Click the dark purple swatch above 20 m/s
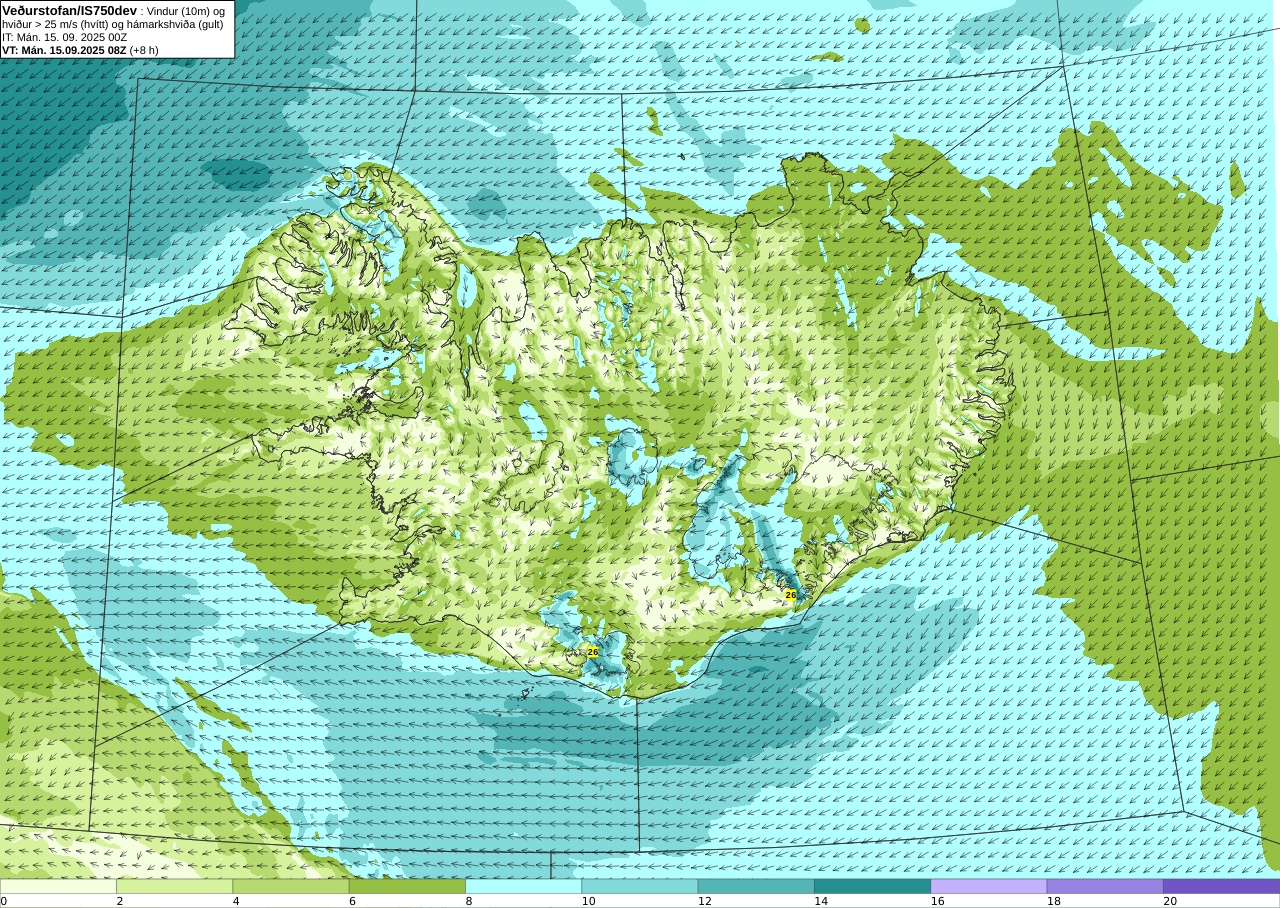This screenshot has height=908, width=1280. click(1221, 886)
